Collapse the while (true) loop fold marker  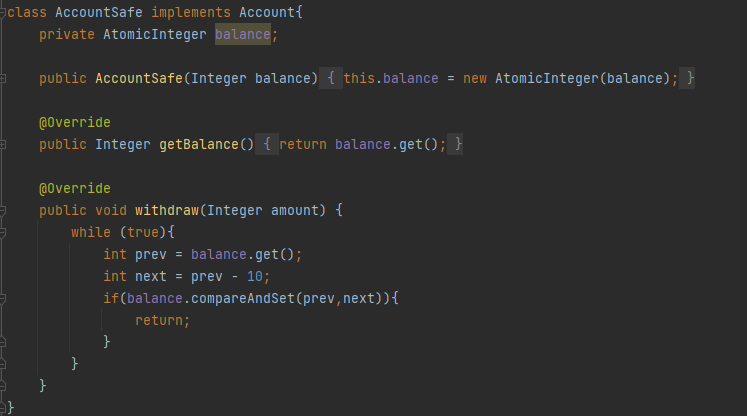point(2,232)
